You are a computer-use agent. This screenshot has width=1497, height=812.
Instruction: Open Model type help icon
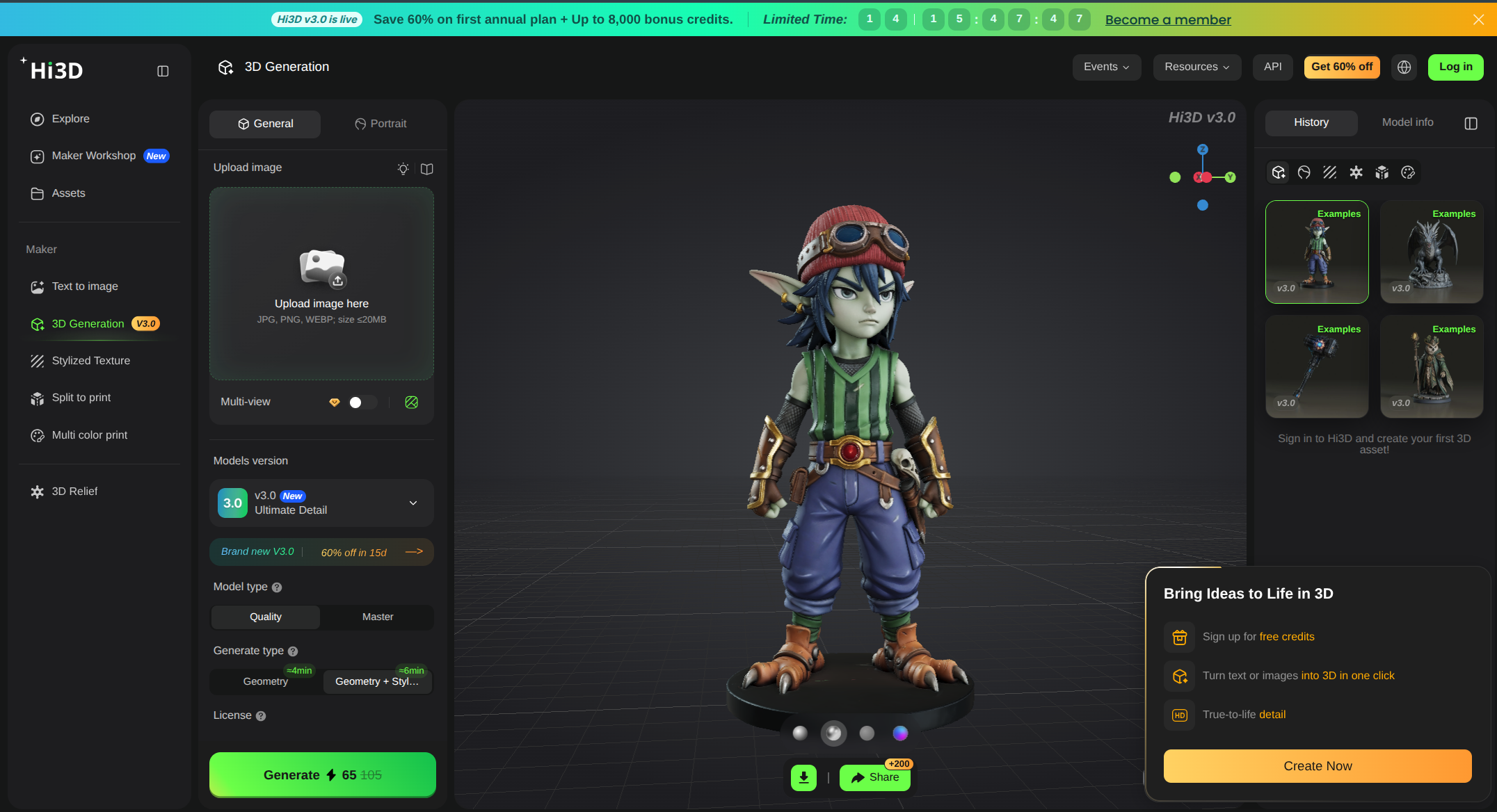tap(277, 587)
